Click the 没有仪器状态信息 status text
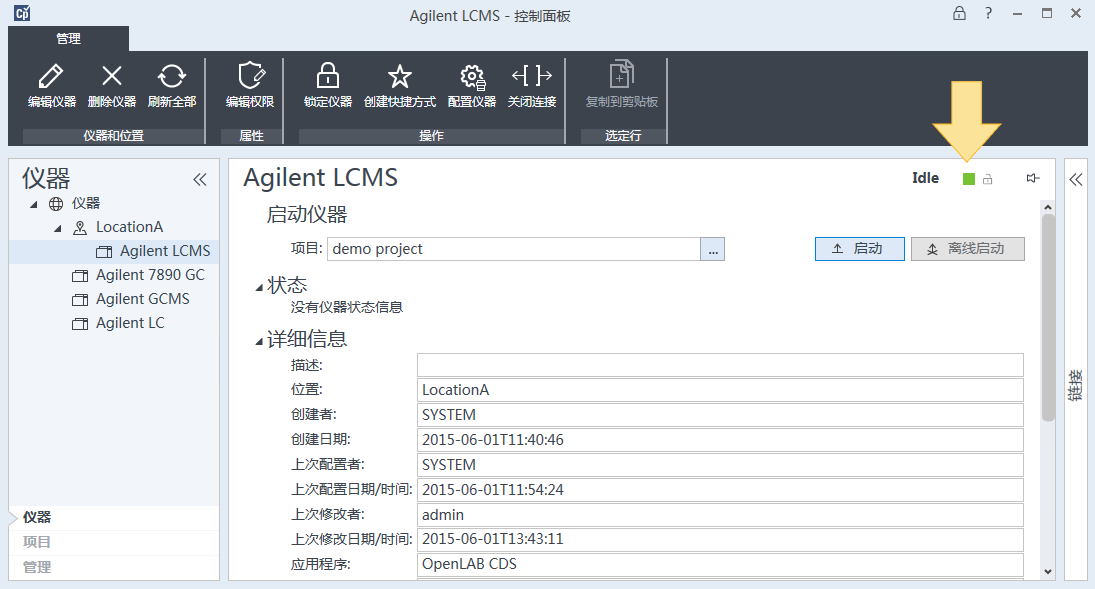 click(346, 307)
